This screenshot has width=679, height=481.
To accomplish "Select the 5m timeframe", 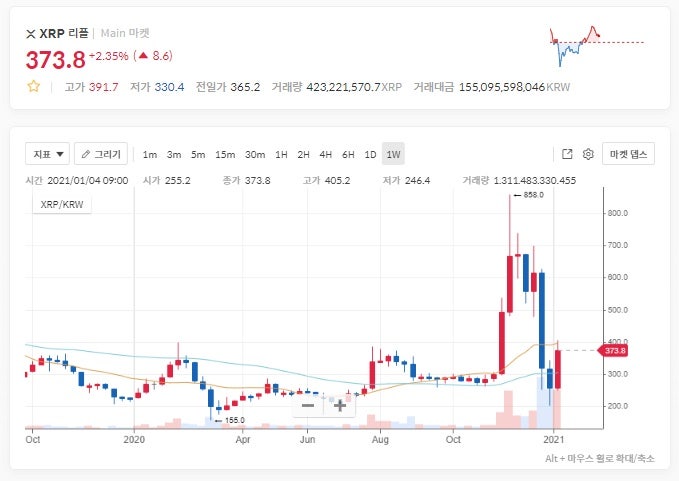I will pyautogui.click(x=198, y=155).
